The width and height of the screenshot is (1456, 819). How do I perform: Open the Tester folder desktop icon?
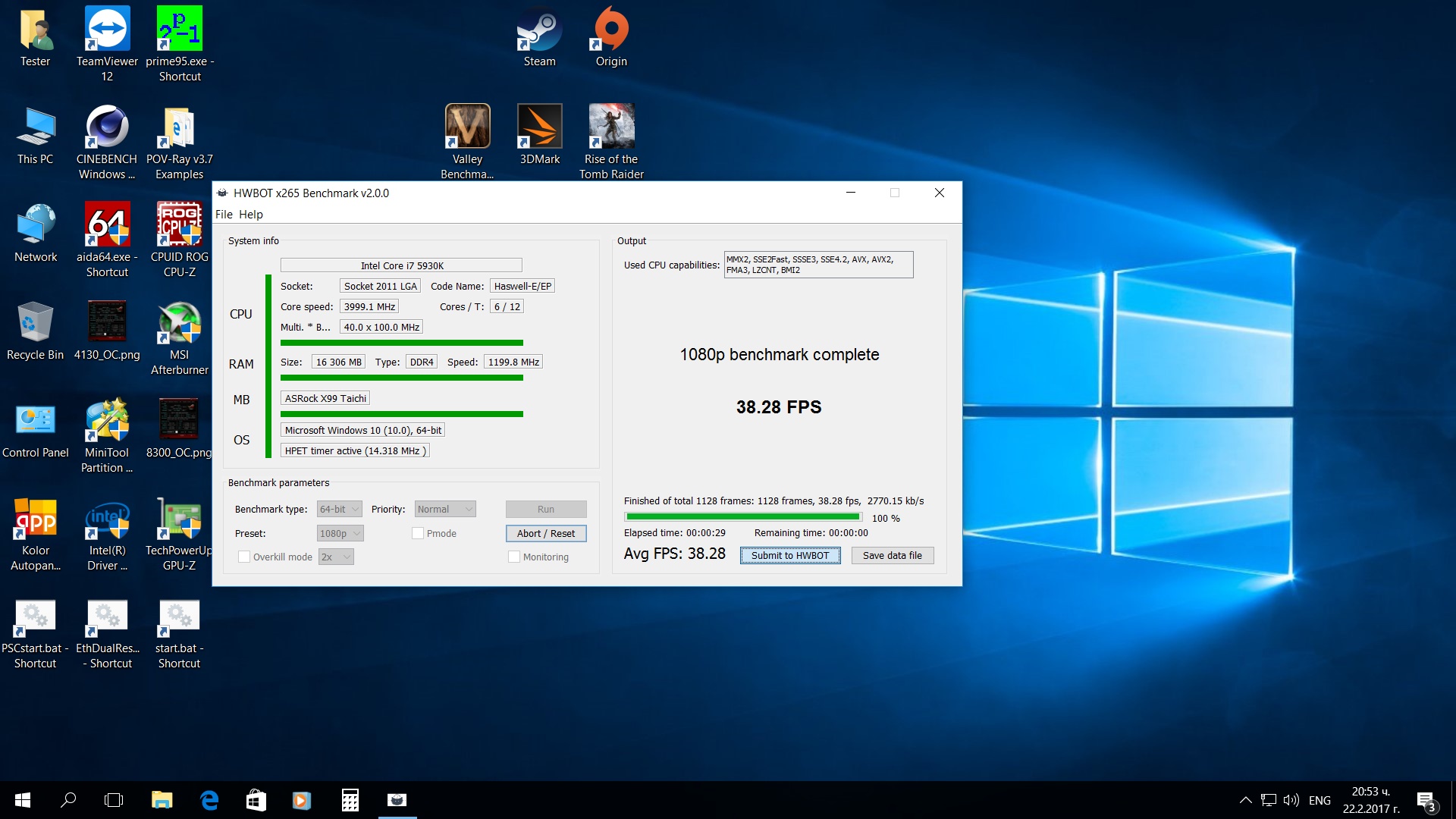tap(35, 38)
